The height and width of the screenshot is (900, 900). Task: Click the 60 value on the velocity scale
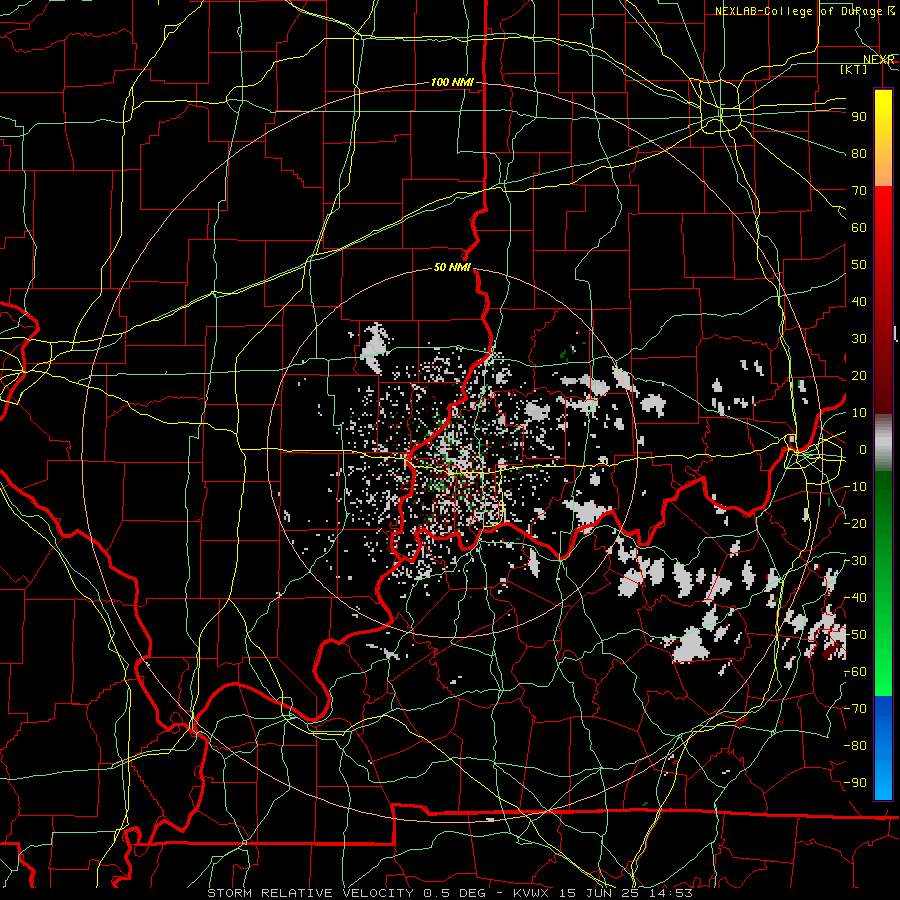859,228
